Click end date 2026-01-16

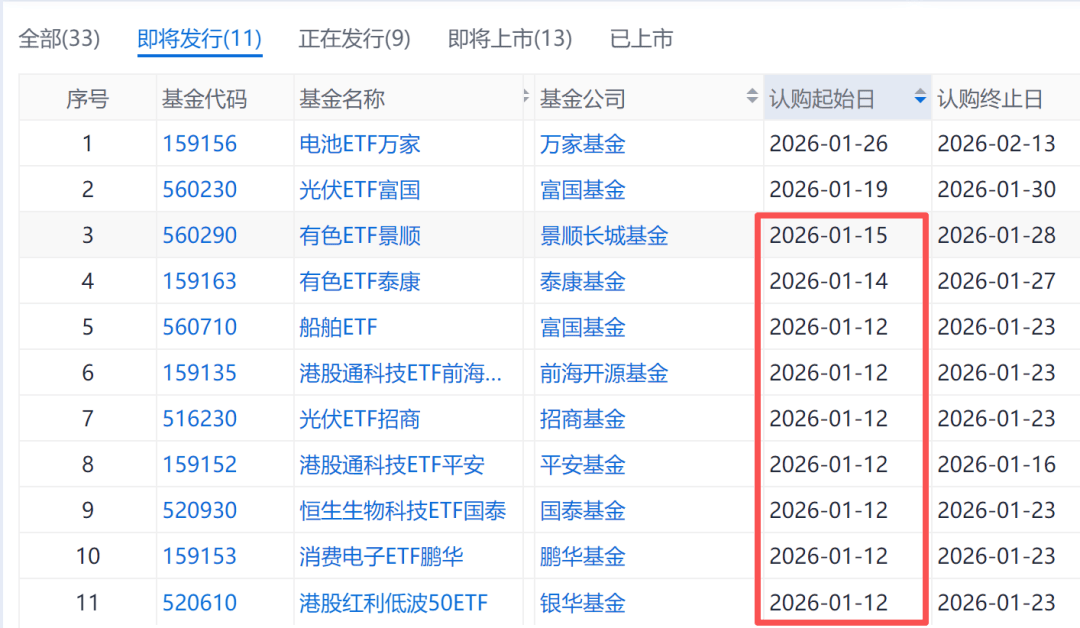click(x=997, y=464)
